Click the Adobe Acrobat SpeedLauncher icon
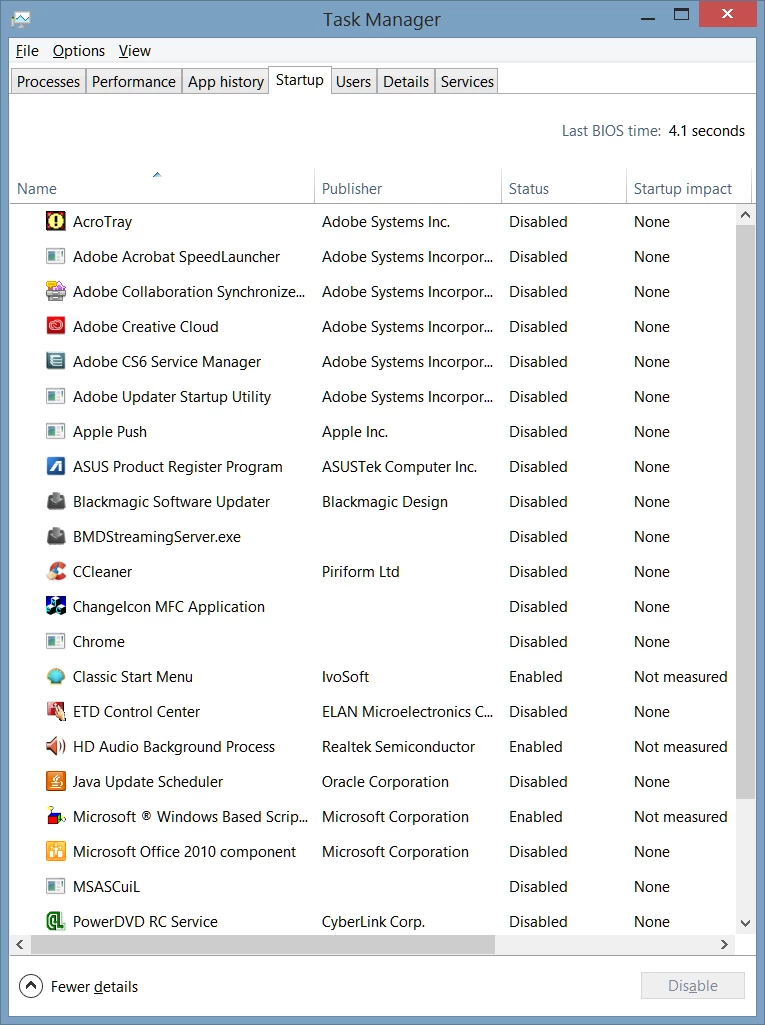 [x=56, y=256]
